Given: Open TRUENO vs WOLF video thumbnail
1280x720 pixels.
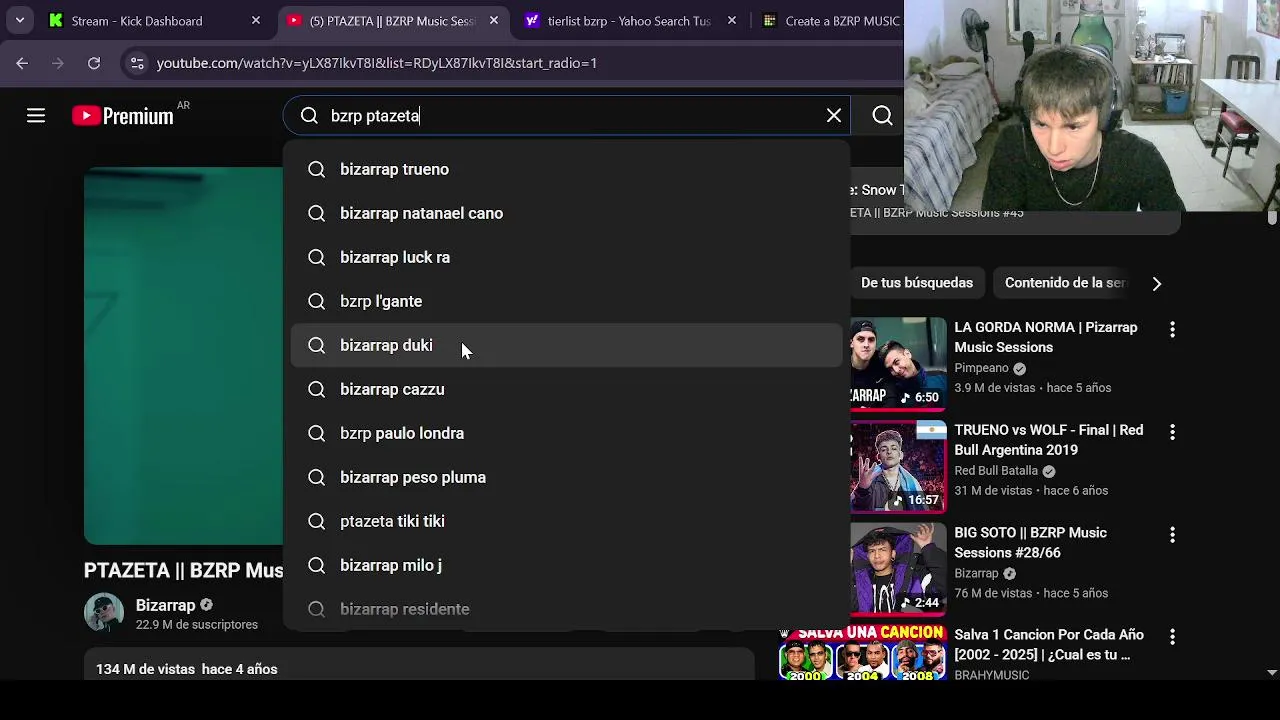Looking at the screenshot, I should coord(898,467).
